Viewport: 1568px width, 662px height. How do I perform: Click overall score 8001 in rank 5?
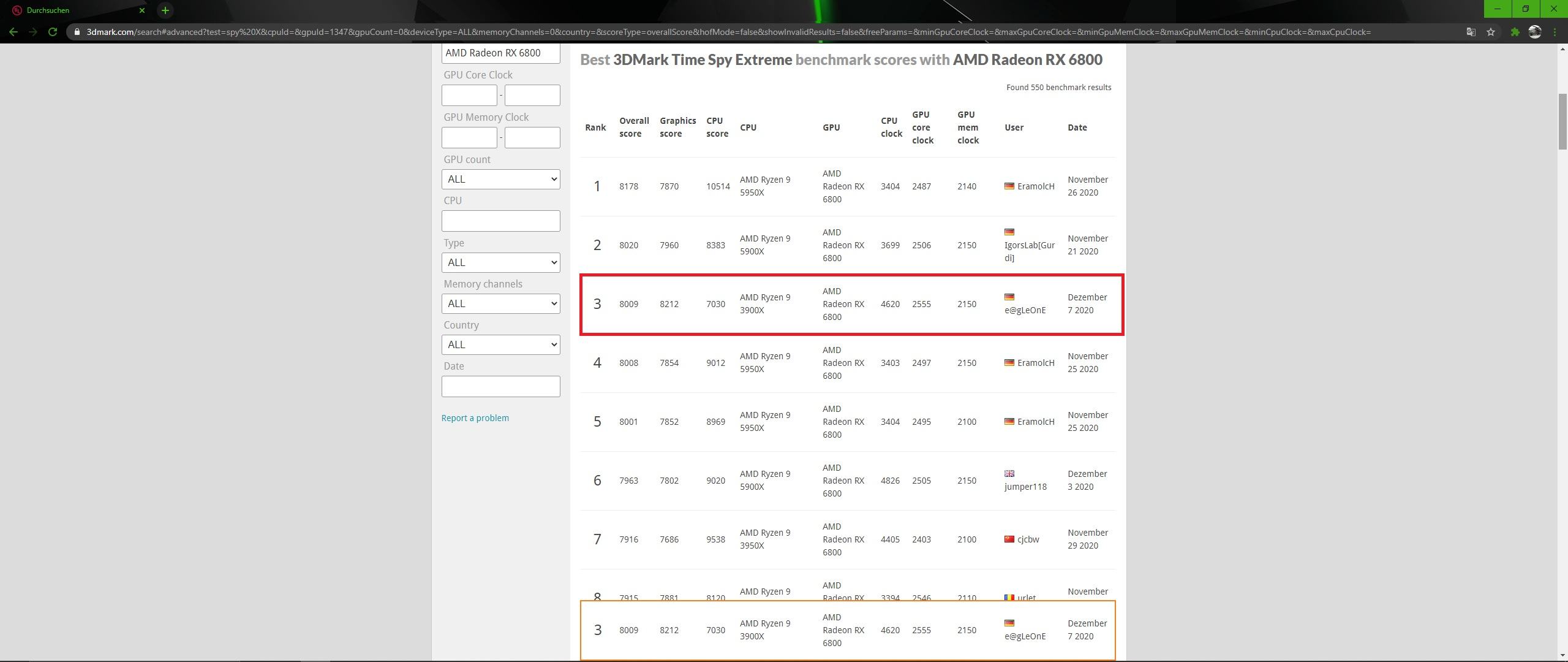pos(628,422)
